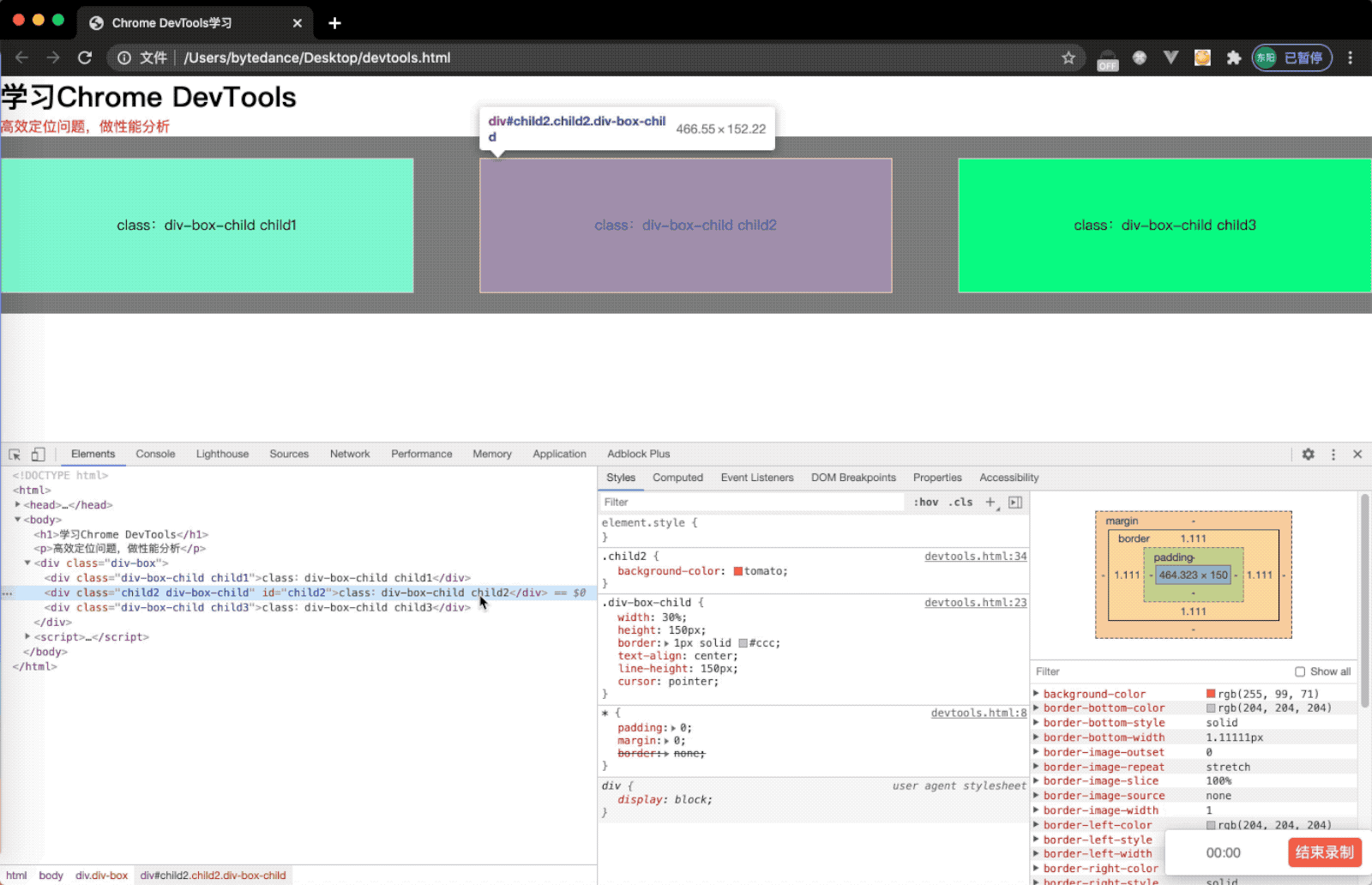The width and height of the screenshot is (1372, 885).
Task: Open Chrome three-dot menu
Action: 1350,57
